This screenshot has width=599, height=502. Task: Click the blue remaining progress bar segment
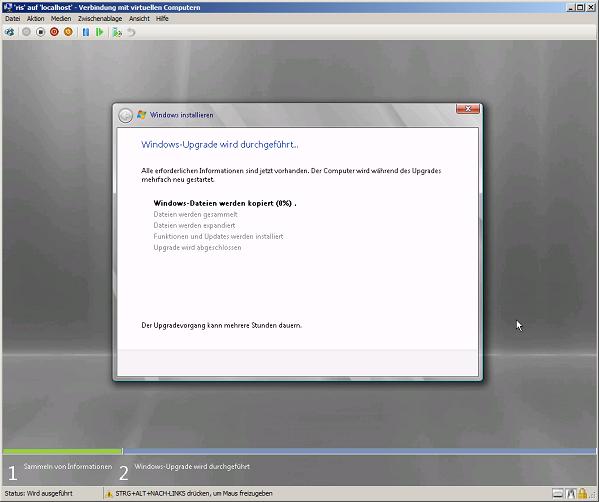pos(359,451)
